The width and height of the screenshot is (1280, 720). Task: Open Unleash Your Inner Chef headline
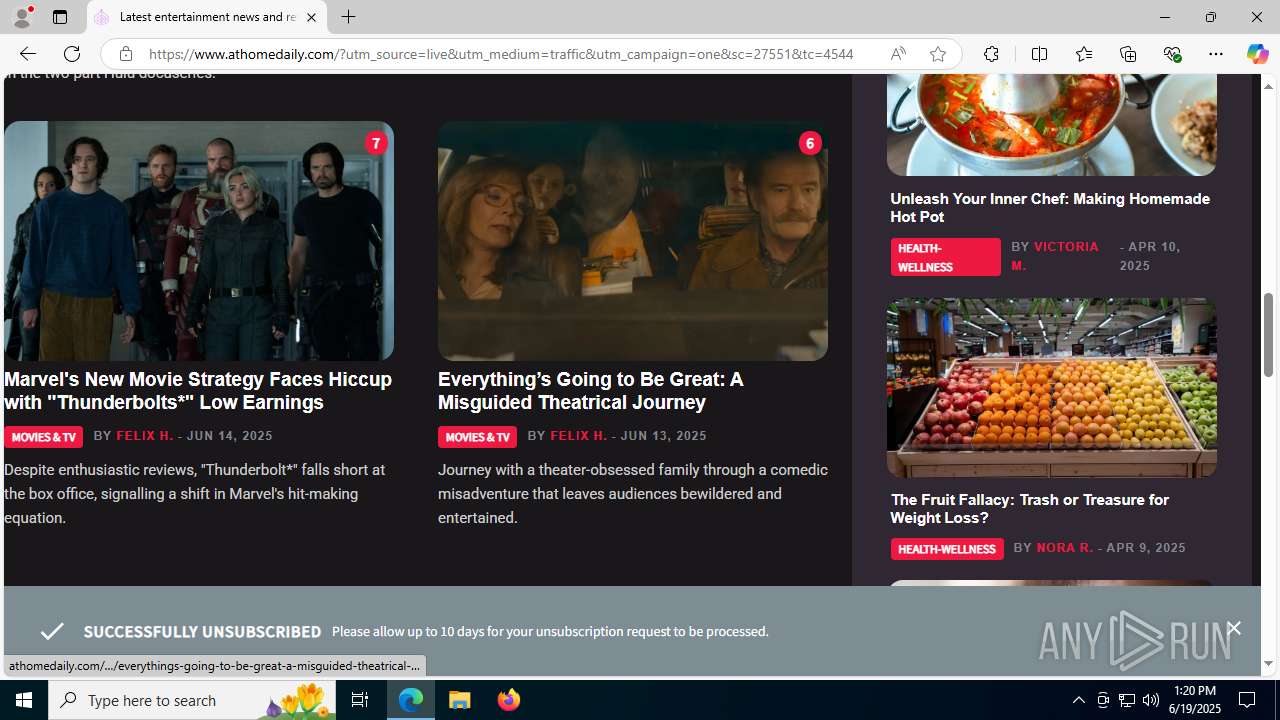pos(1050,208)
